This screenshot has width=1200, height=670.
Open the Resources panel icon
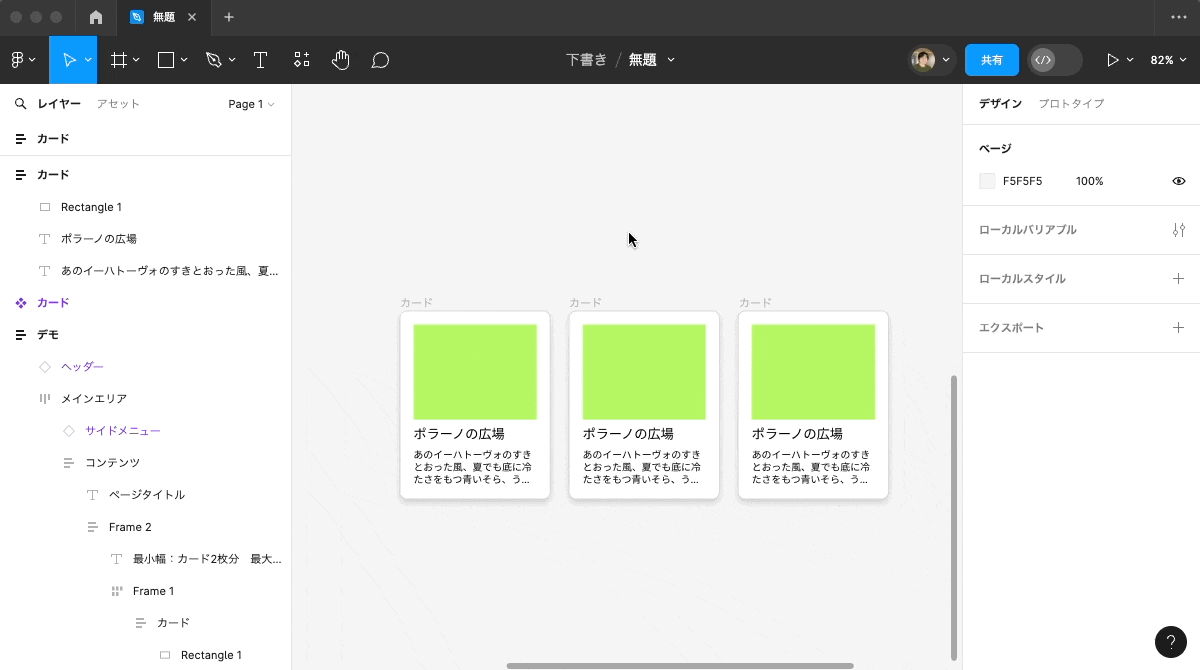click(x=301, y=60)
